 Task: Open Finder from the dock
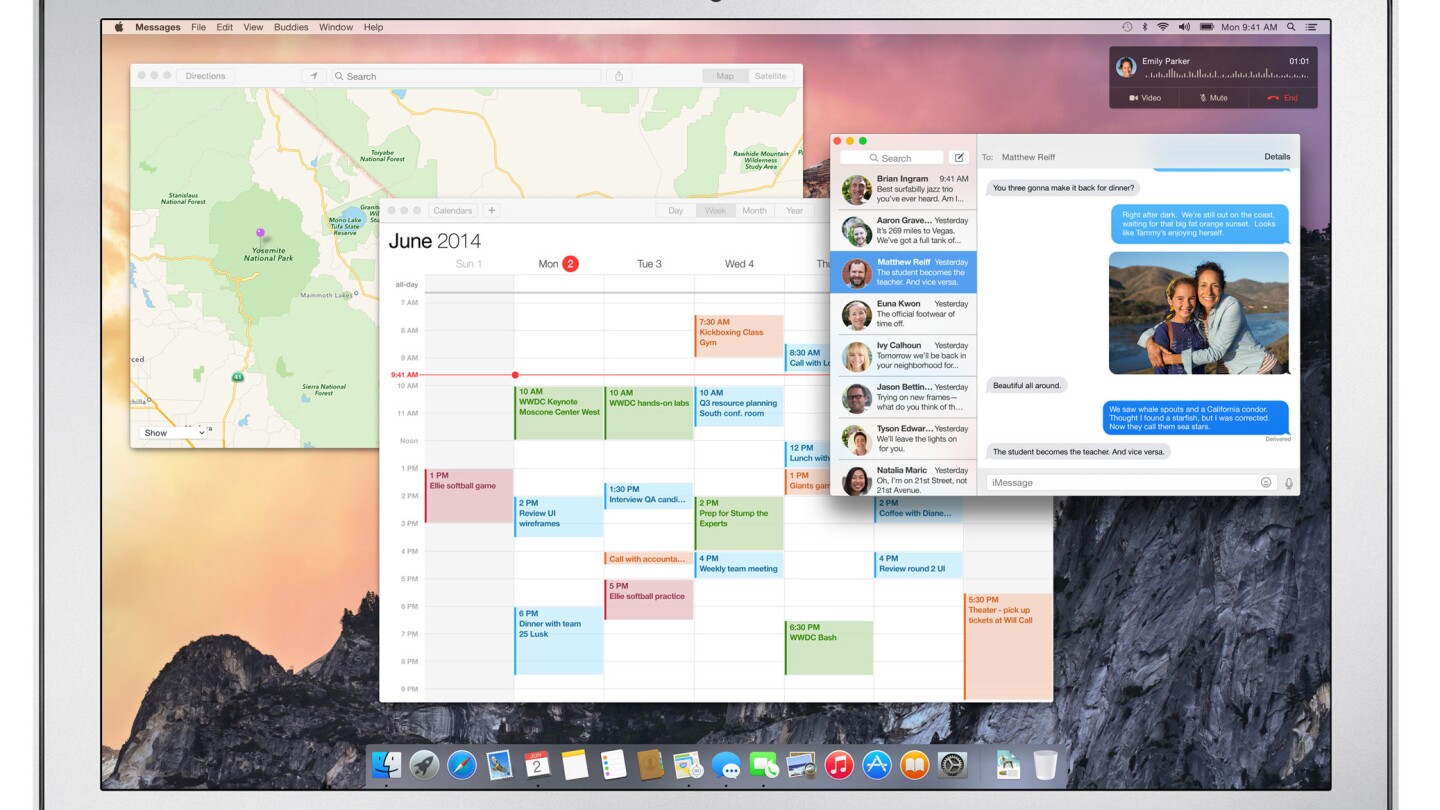tap(386, 765)
